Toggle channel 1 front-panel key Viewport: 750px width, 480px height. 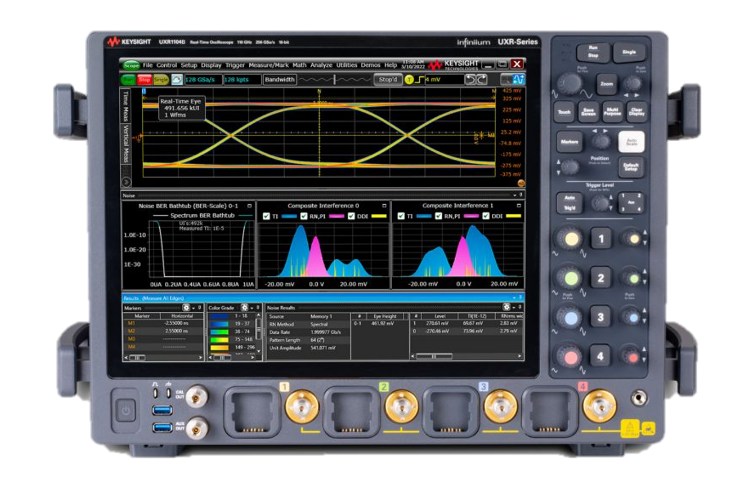(601, 239)
